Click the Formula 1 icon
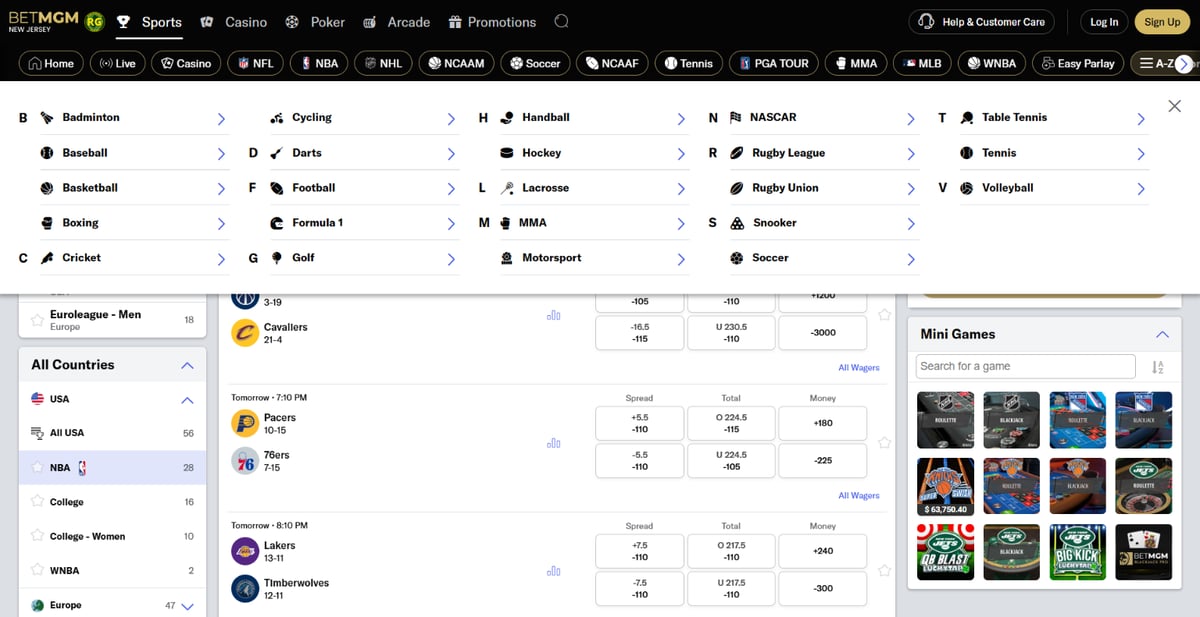Screen dimensions: 1200x617 click(x=277, y=223)
